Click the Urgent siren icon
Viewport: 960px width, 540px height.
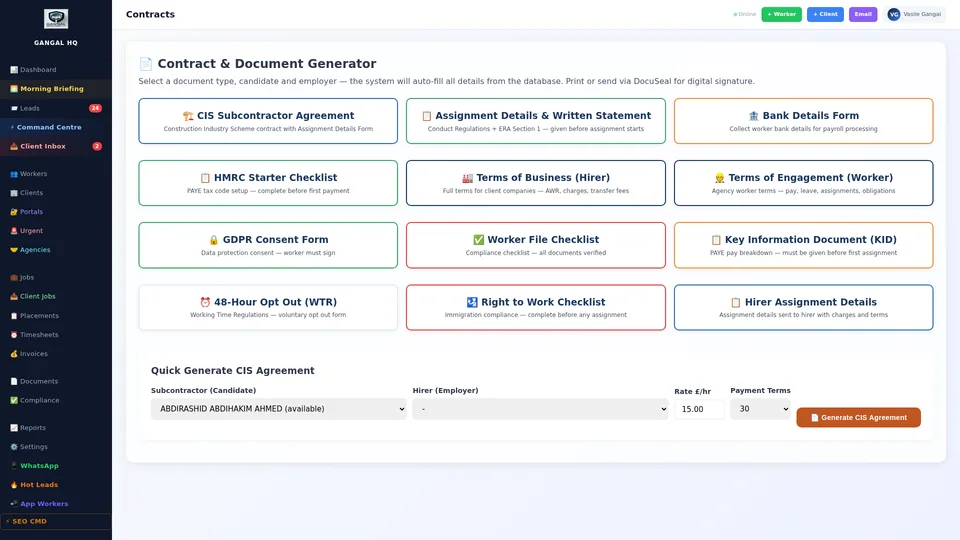[x=13, y=231]
